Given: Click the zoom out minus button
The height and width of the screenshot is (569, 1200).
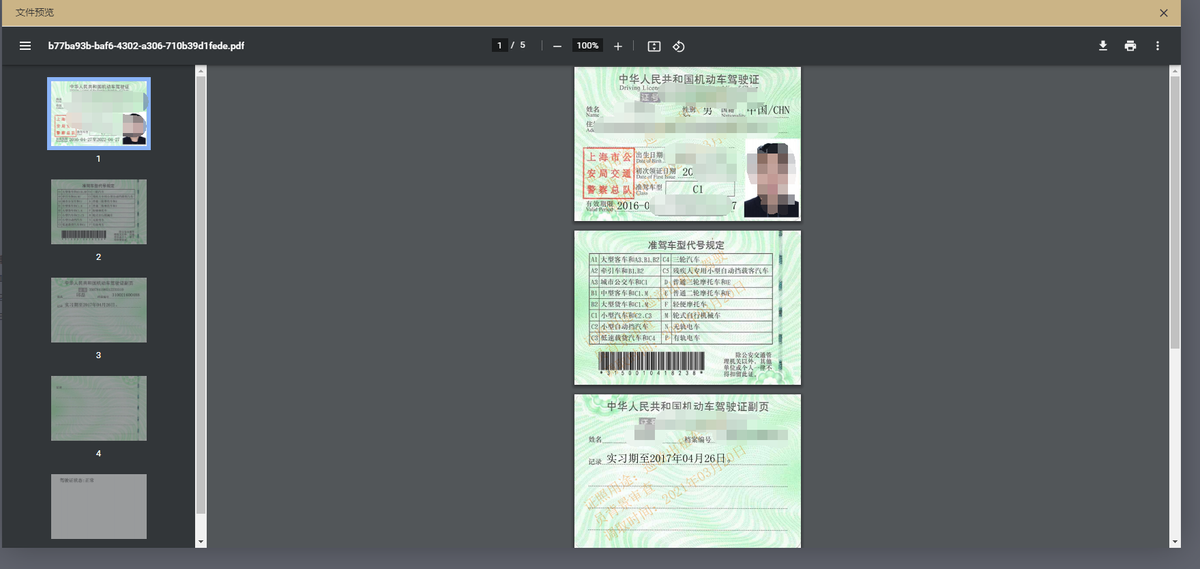Looking at the screenshot, I should (557, 46).
